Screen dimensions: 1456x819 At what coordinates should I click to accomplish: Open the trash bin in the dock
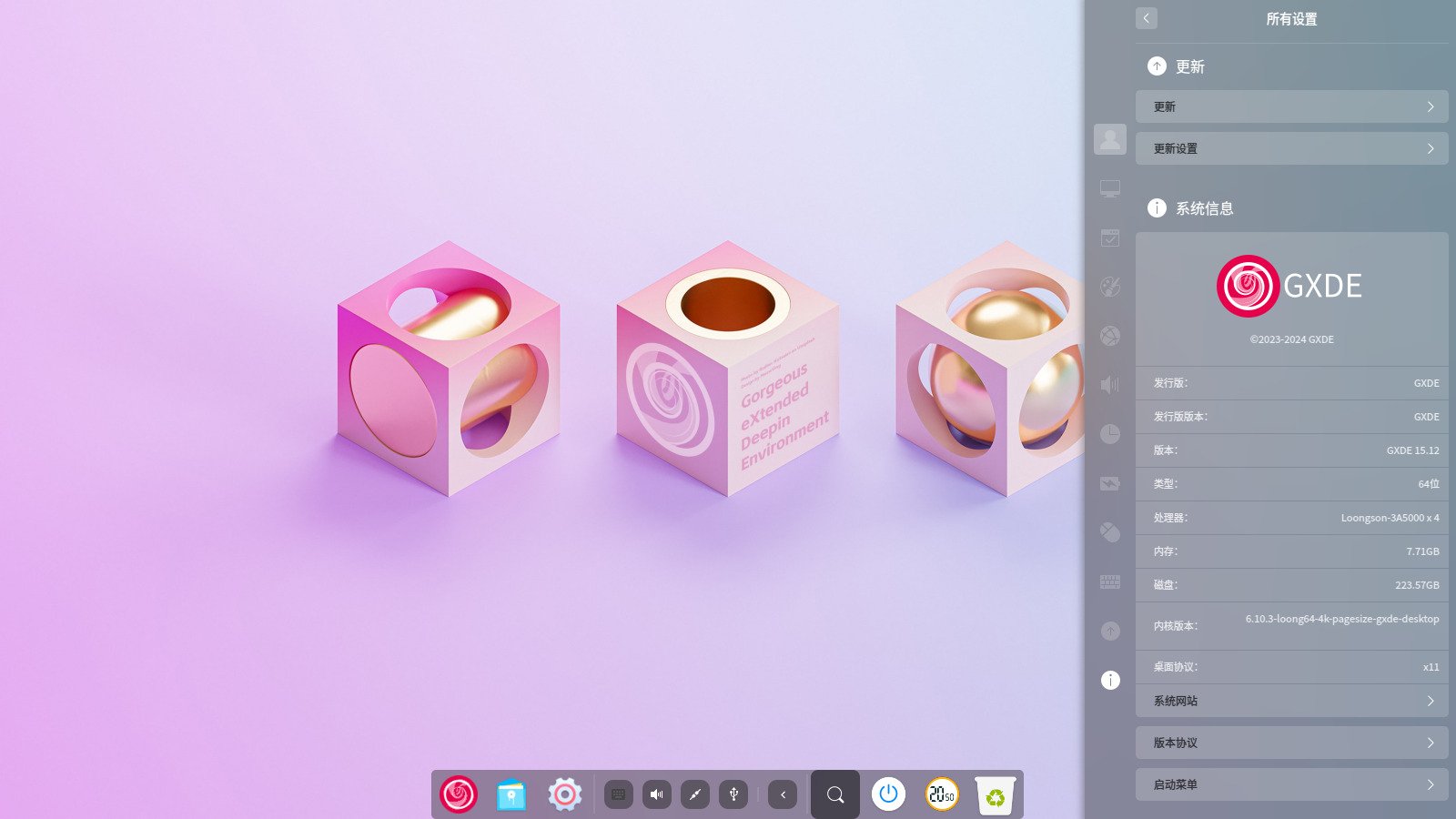[x=995, y=795]
